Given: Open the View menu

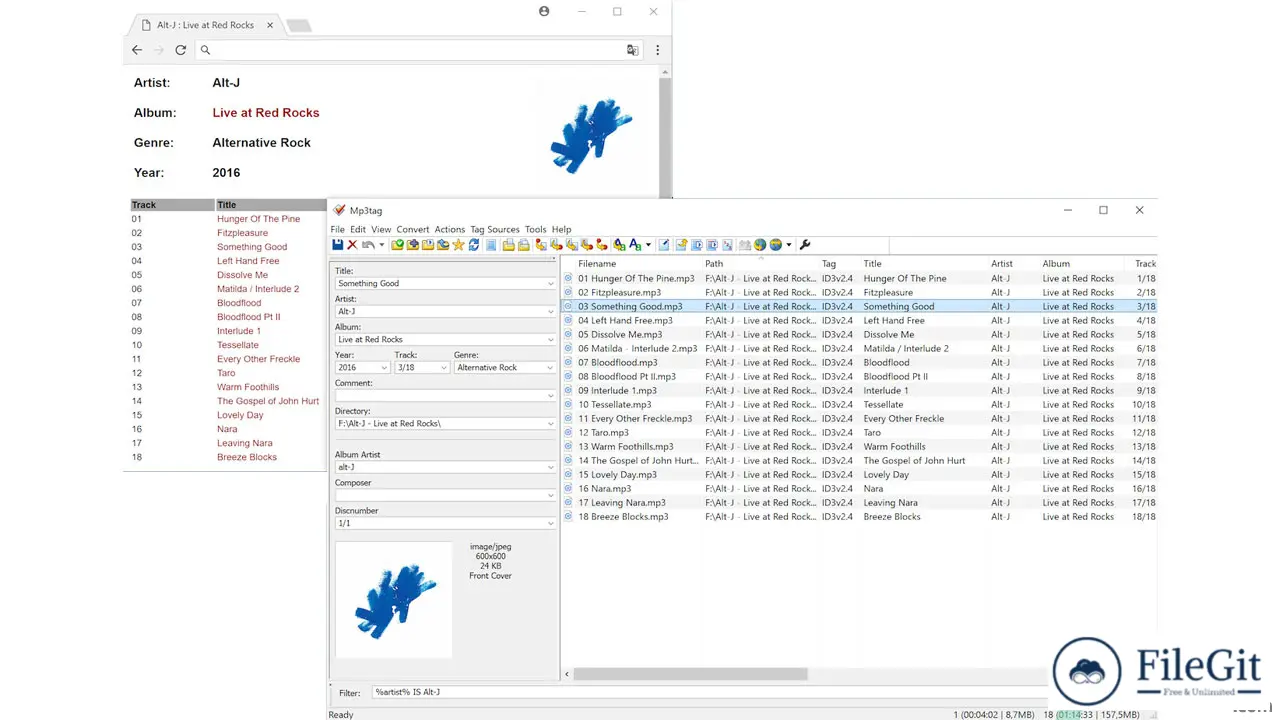Looking at the screenshot, I should [x=381, y=229].
